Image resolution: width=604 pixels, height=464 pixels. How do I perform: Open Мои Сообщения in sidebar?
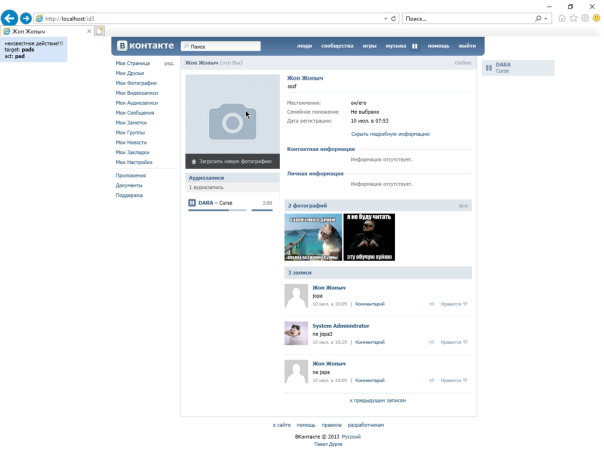[135, 113]
